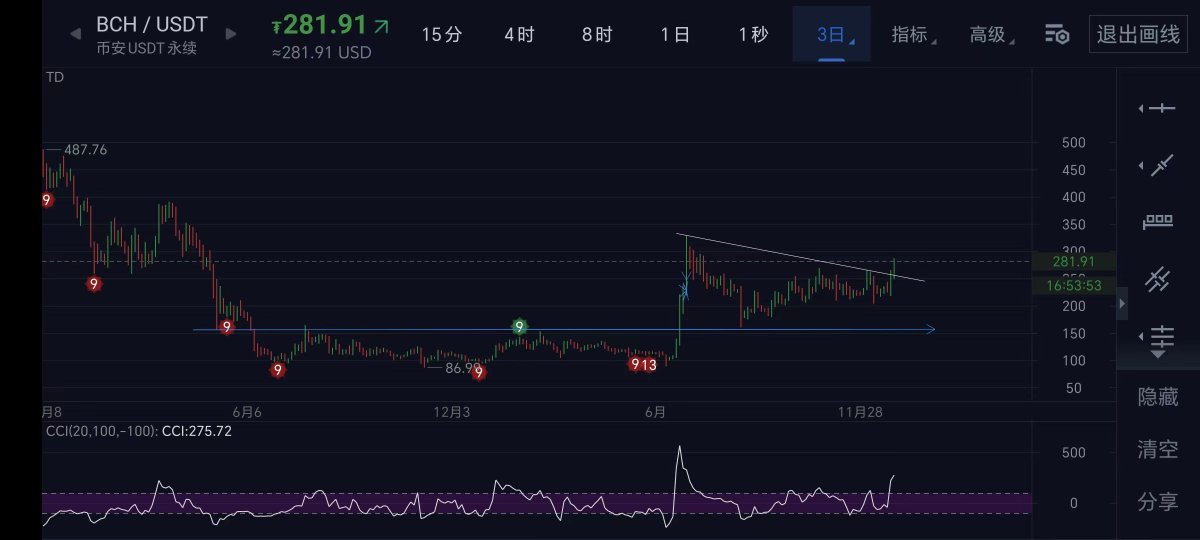
Task: Select the blue horizontal arrow line
Action: pos(564,329)
